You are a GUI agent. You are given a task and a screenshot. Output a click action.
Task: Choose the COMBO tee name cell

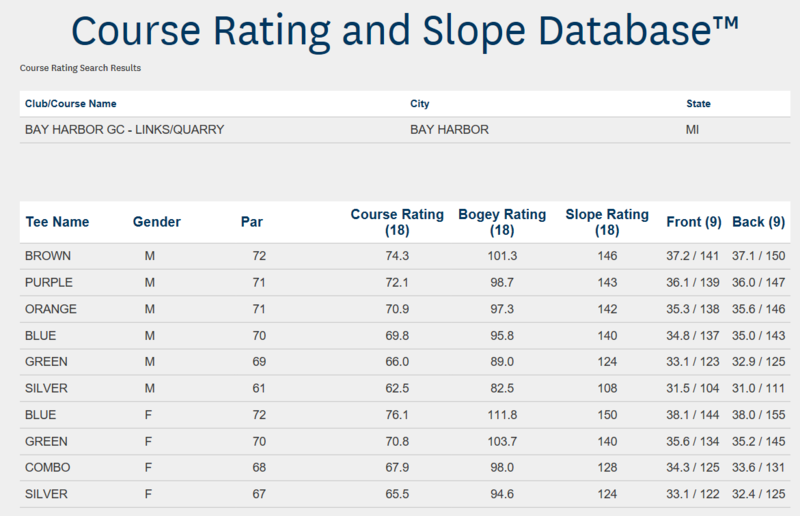pos(47,466)
